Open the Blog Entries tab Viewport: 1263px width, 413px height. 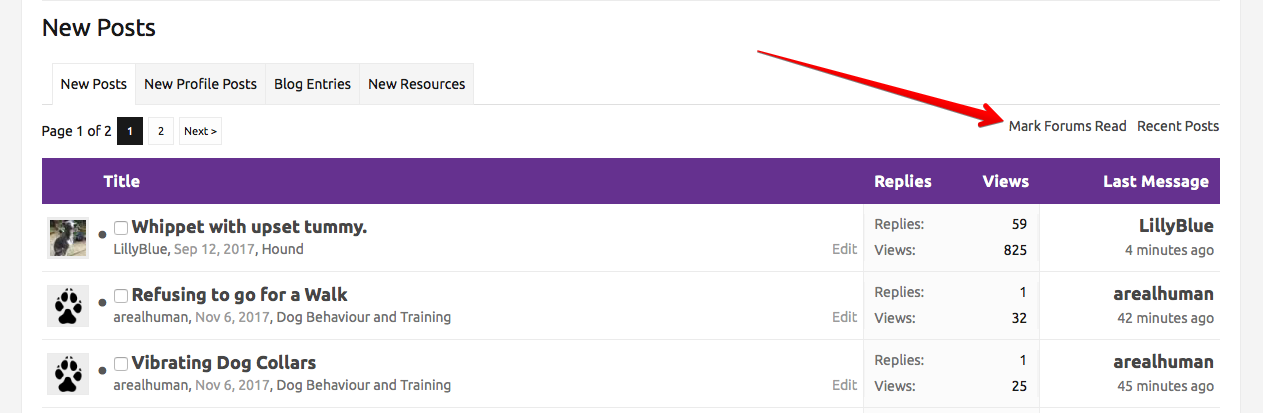pyautogui.click(x=312, y=84)
